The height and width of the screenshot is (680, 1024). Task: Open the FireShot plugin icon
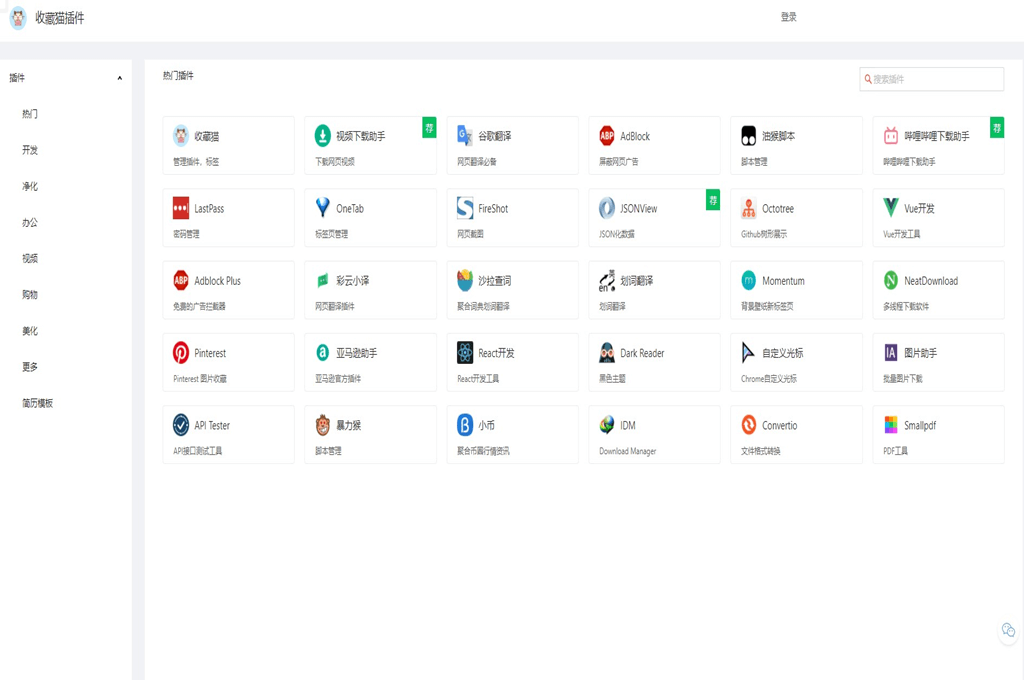pos(465,208)
